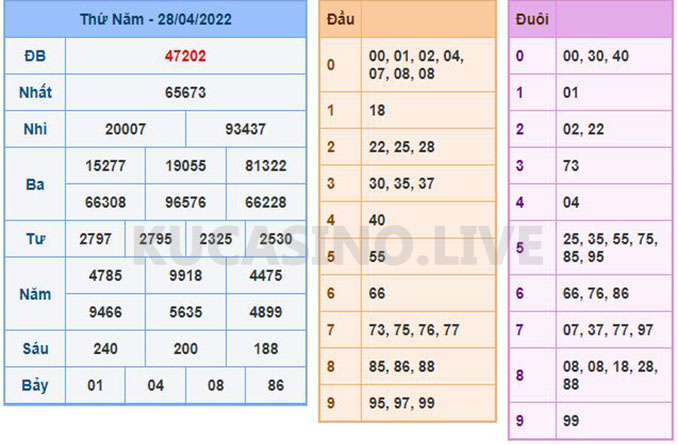
Task: Click Đầu row 6 value 66
Action: tap(377, 294)
